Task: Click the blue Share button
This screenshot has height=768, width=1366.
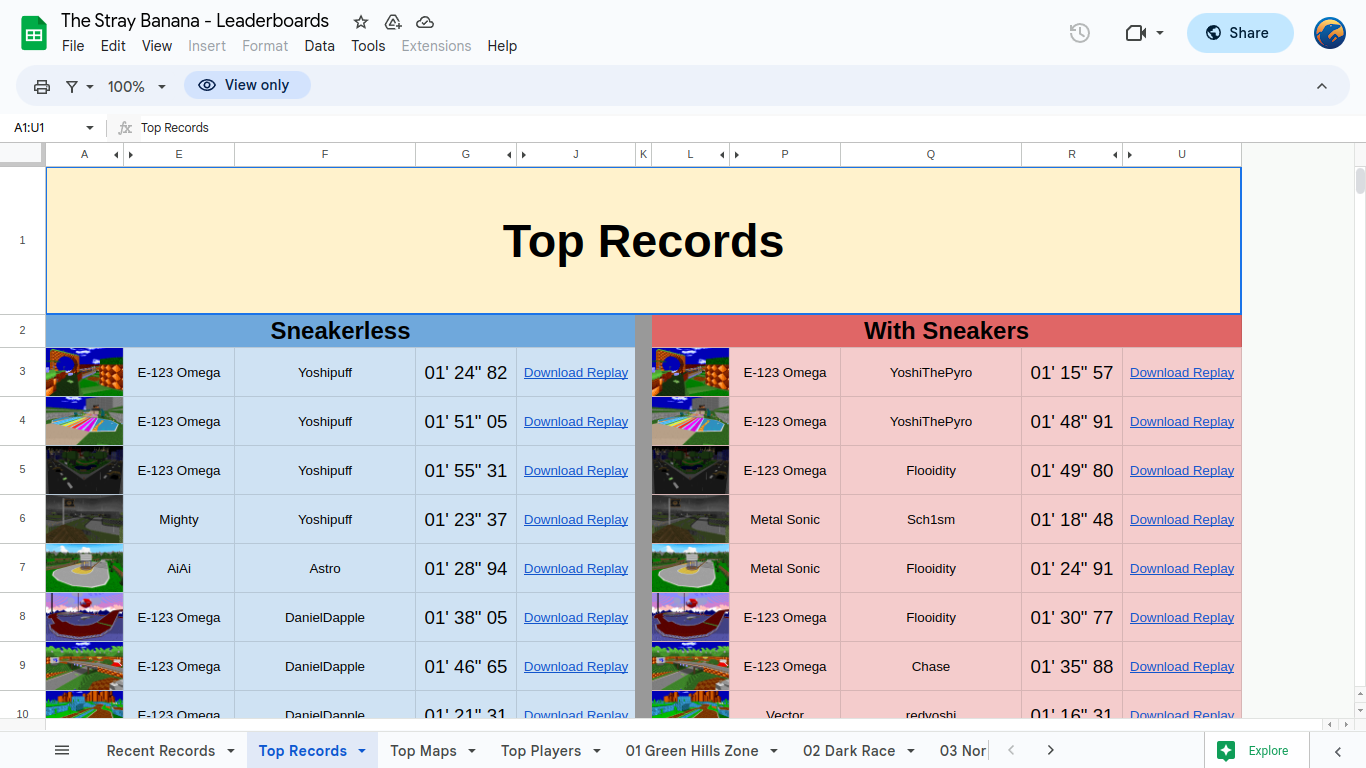Action: click(x=1239, y=33)
